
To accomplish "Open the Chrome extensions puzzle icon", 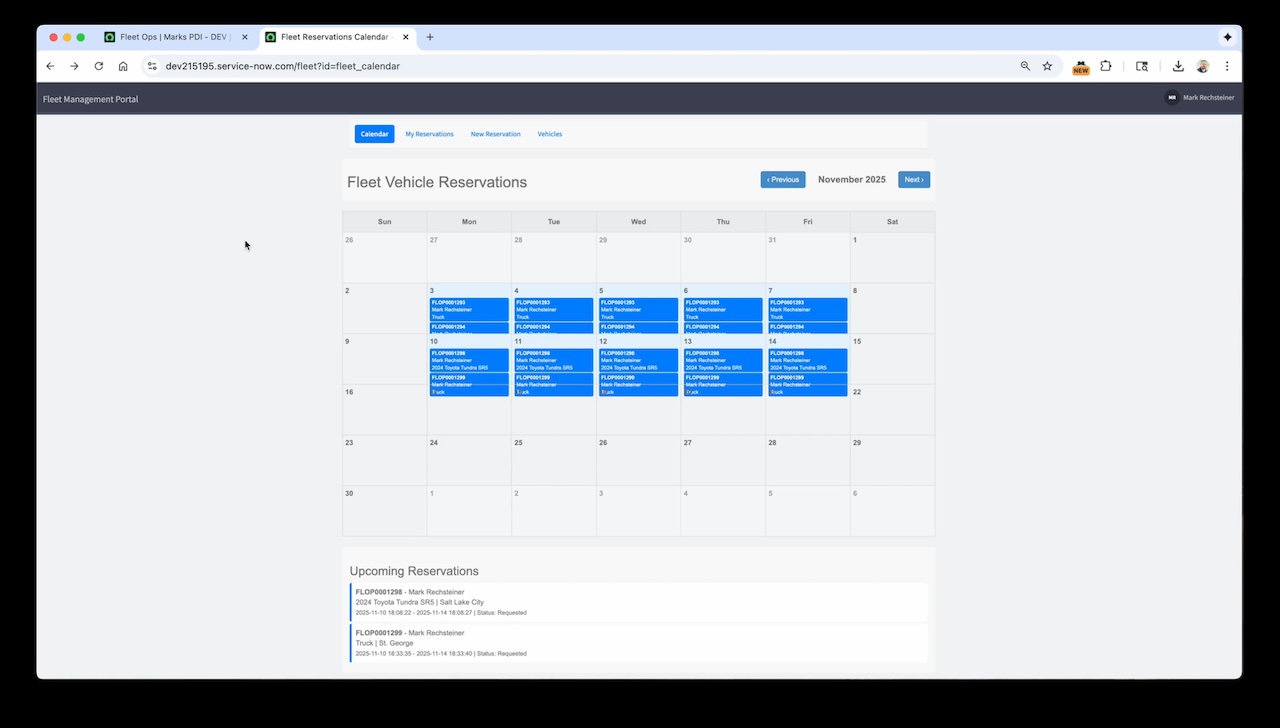I will [x=1106, y=66].
